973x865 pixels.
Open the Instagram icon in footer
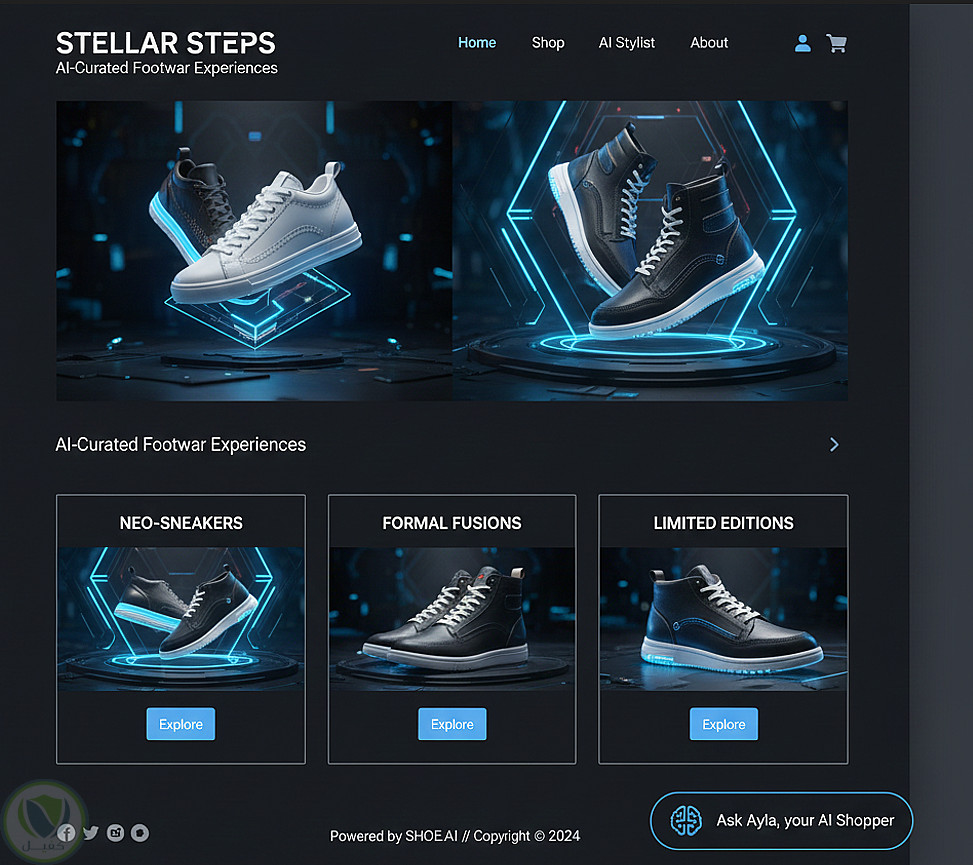[115, 833]
